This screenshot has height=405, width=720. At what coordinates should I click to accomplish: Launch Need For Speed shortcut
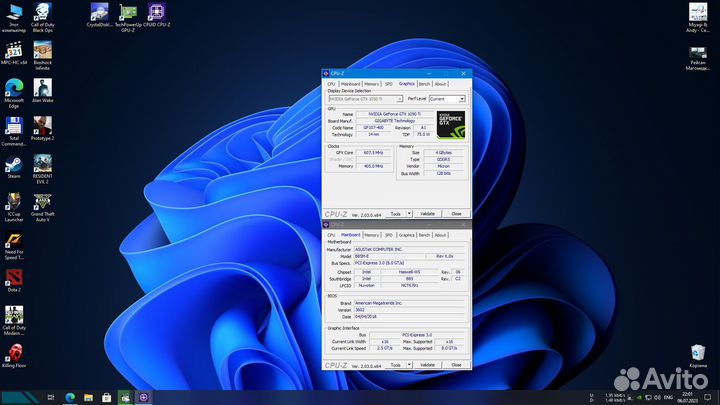[14, 245]
